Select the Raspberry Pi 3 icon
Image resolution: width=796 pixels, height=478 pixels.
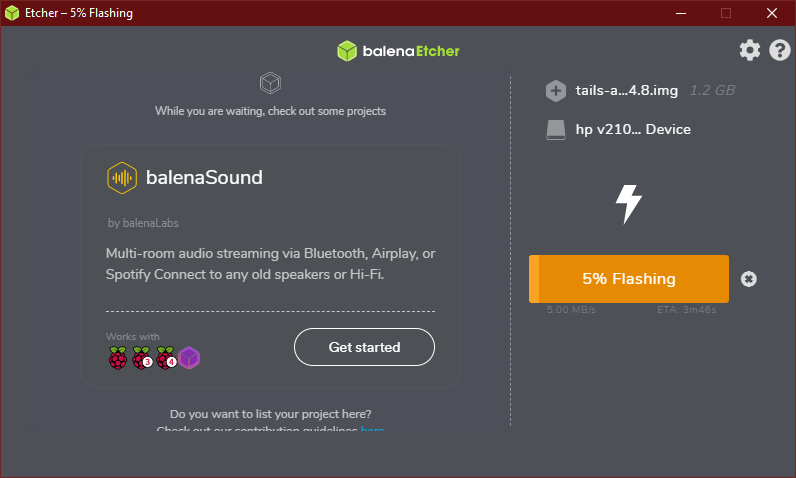tap(142, 357)
